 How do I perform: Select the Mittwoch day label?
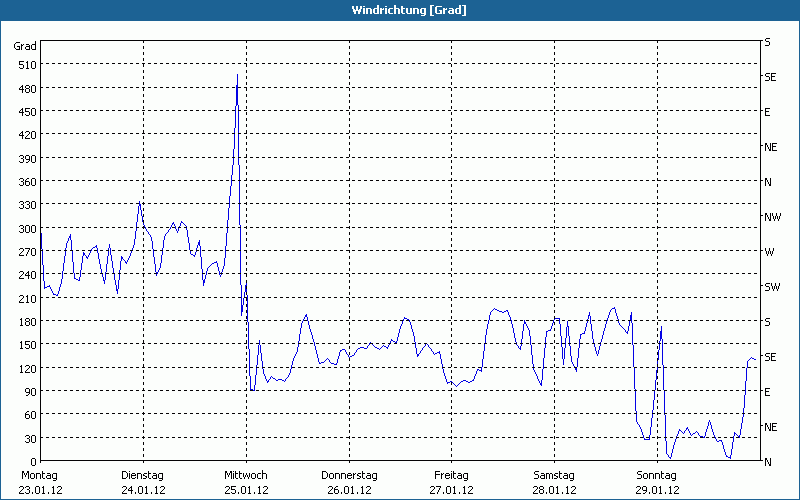tap(246, 476)
